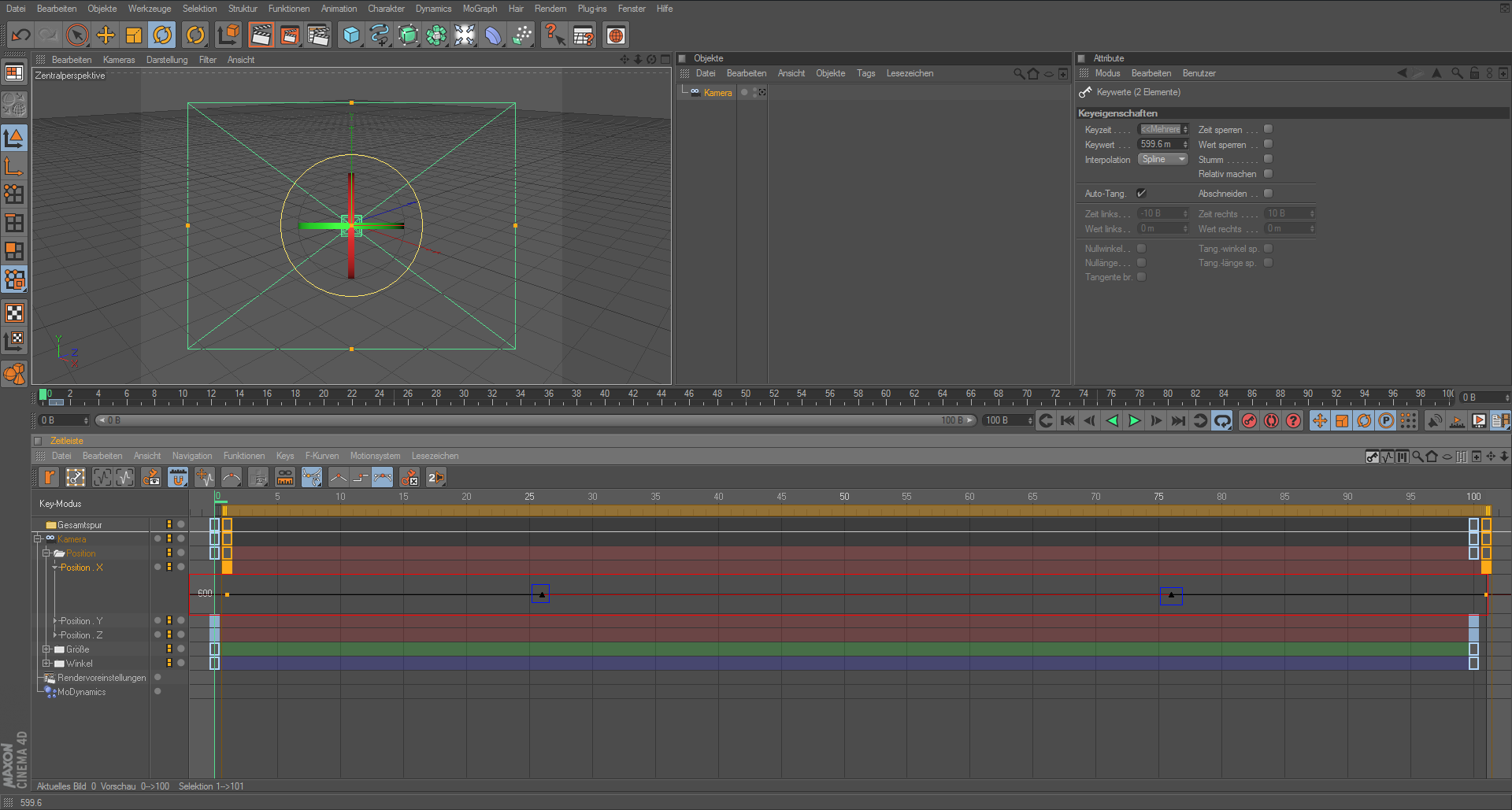Open the Interpolation Spline dropdown

[x=1162, y=160]
